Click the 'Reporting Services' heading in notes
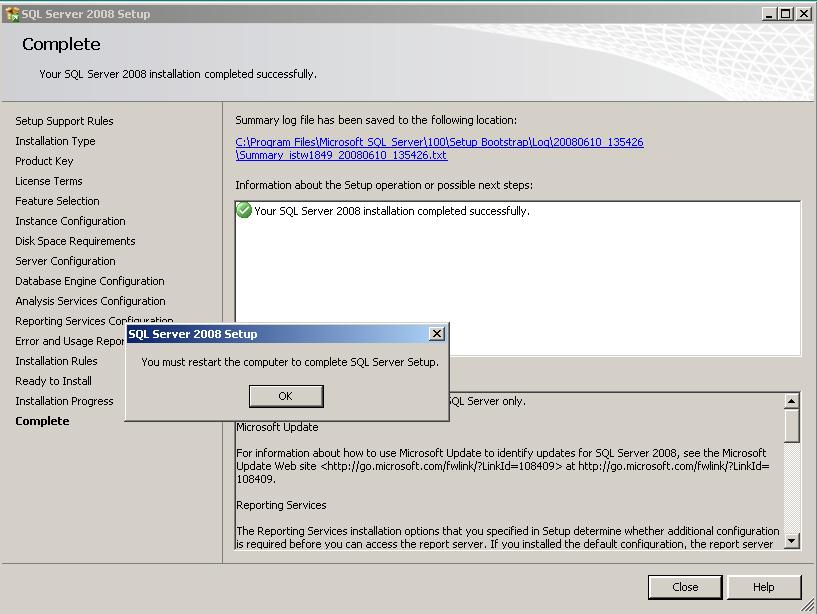The image size is (817, 614). click(x=281, y=505)
